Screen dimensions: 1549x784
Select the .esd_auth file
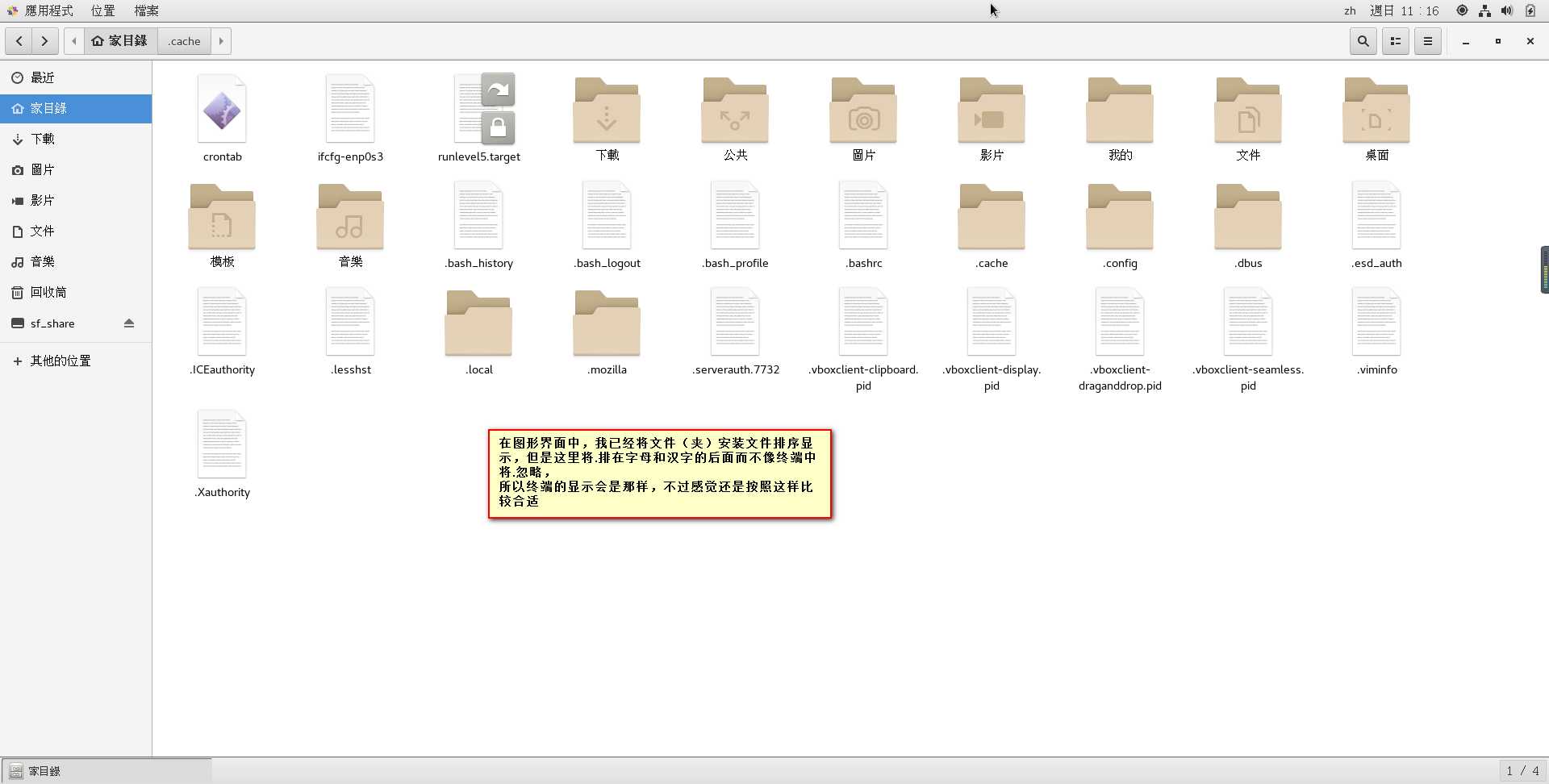pyautogui.click(x=1376, y=217)
